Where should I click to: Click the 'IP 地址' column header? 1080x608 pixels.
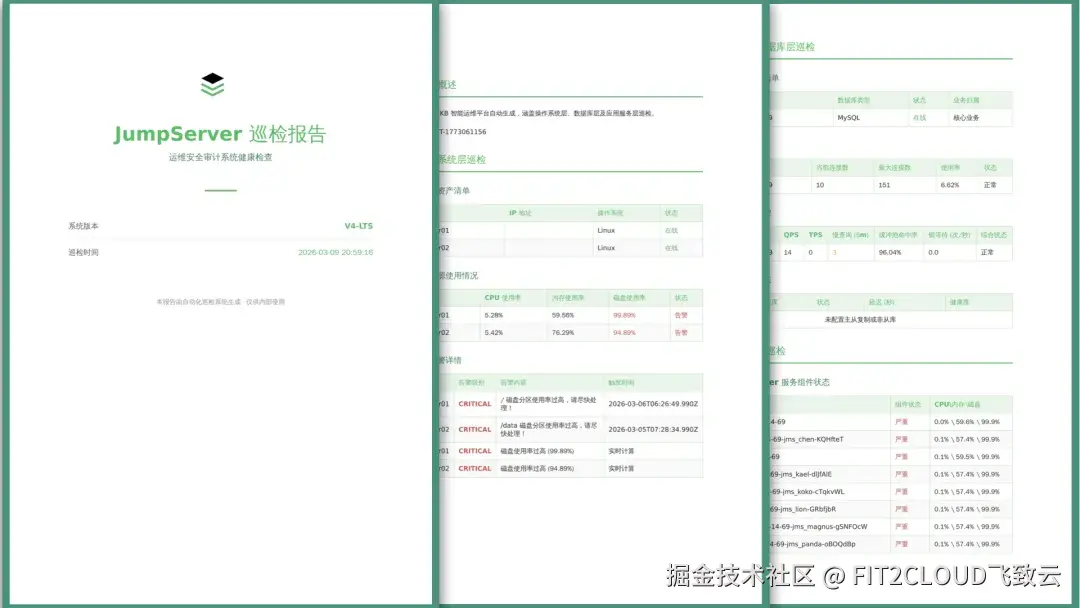coord(520,213)
